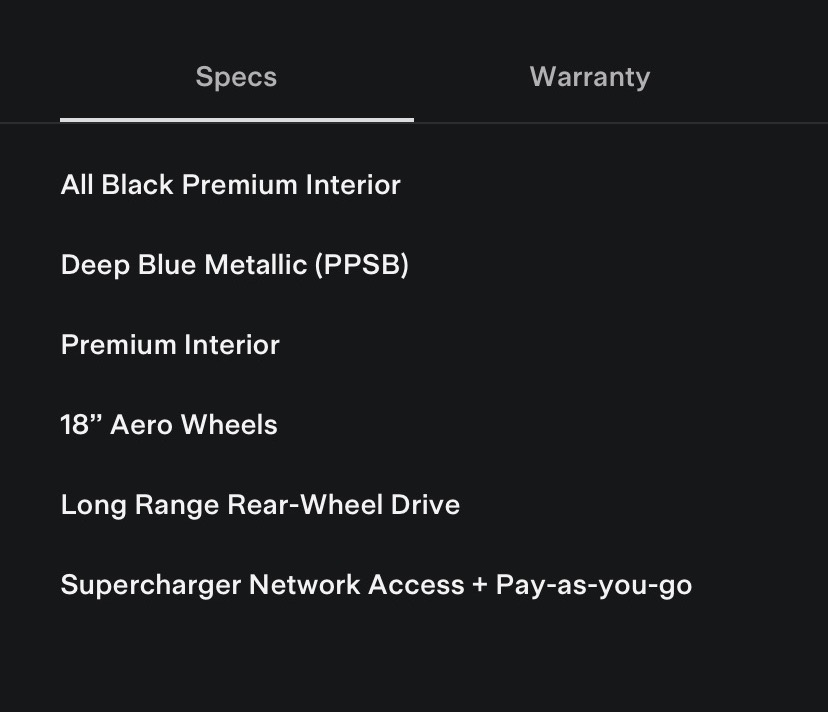Switch to the Warranty tab
The height and width of the screenshot is (712, 828).
(589, 77)
